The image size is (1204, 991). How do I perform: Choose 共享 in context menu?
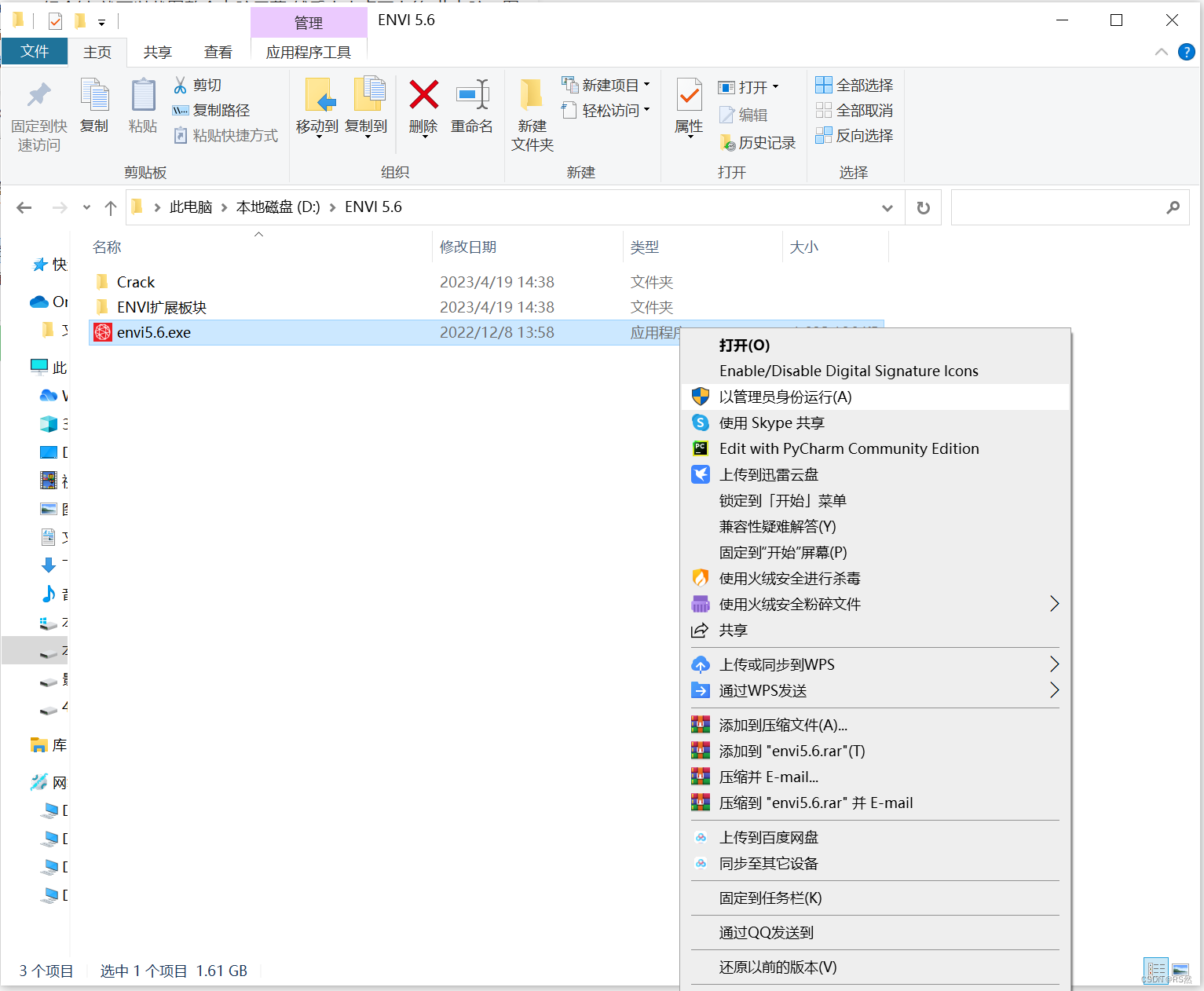[x=876, y=630]
